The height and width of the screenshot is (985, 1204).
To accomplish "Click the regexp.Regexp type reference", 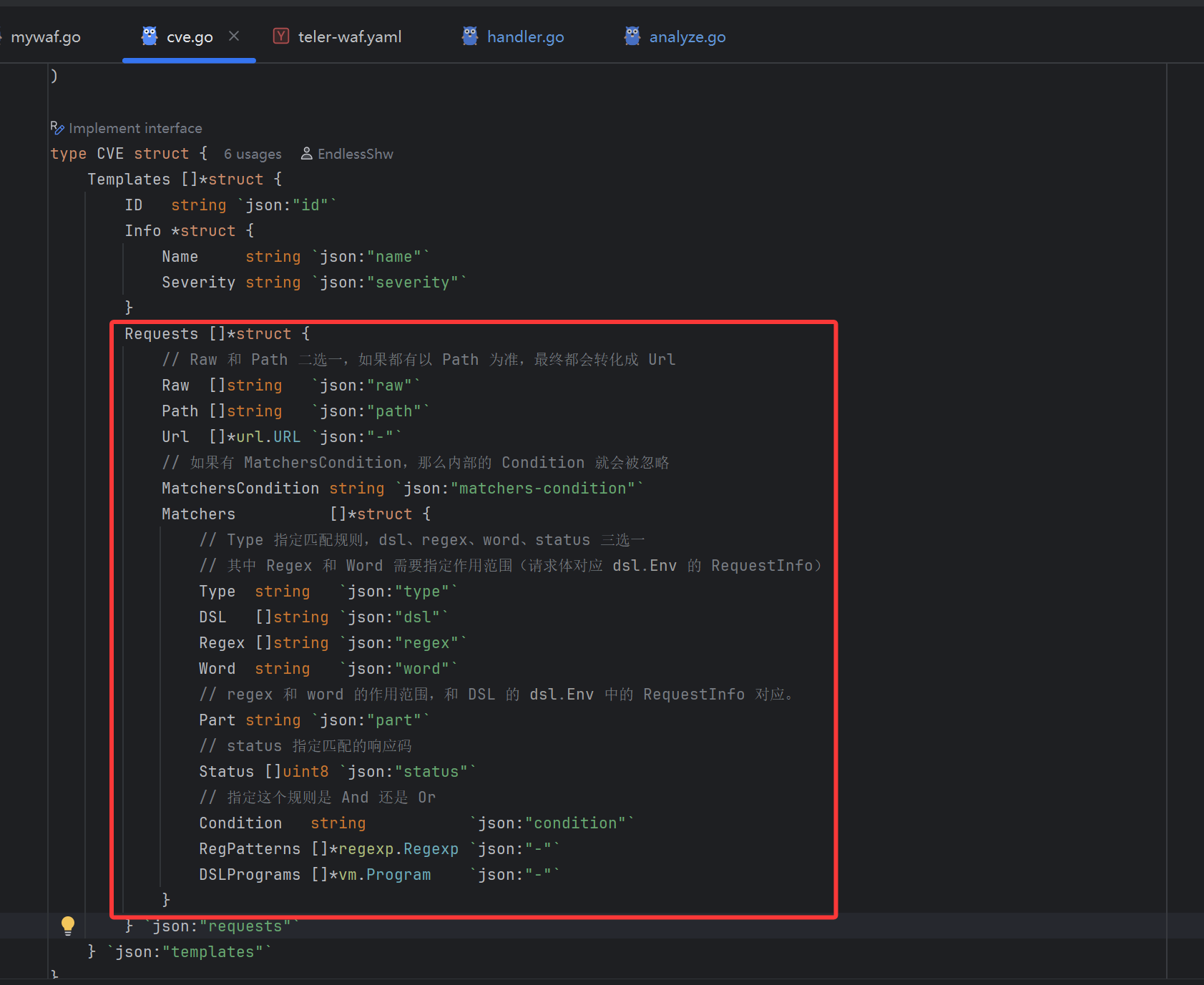I will click(x=398, y=849).
